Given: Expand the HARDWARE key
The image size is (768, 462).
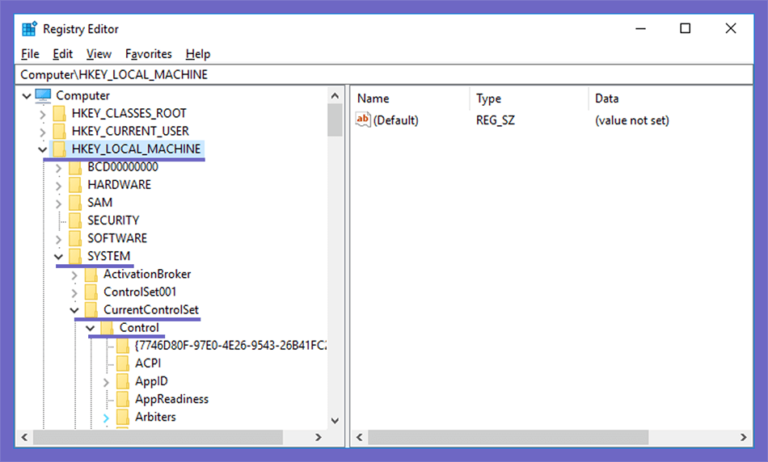Looking at the screenshot, I should click(58, 186).
